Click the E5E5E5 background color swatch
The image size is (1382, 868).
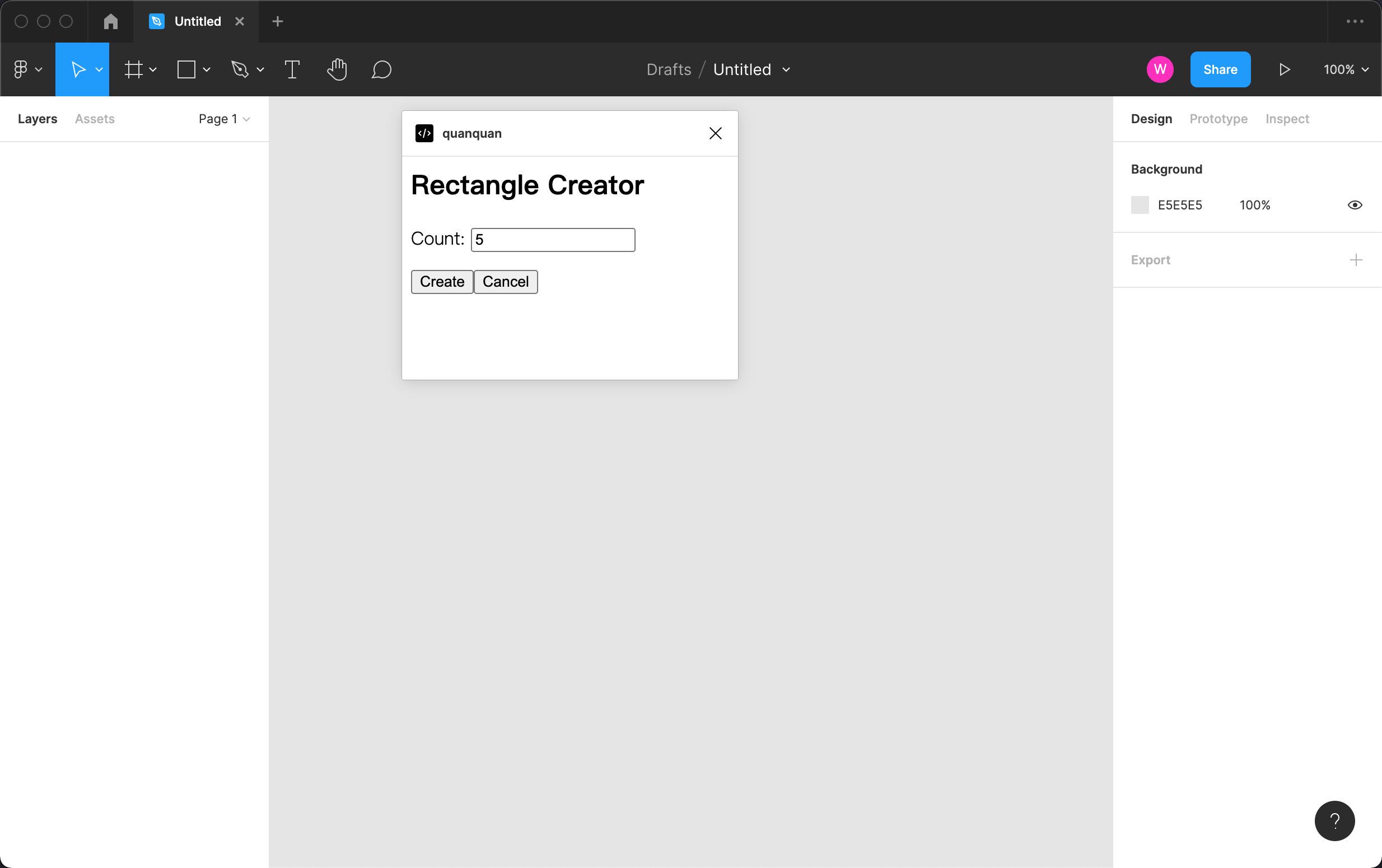pos(1140,205)
